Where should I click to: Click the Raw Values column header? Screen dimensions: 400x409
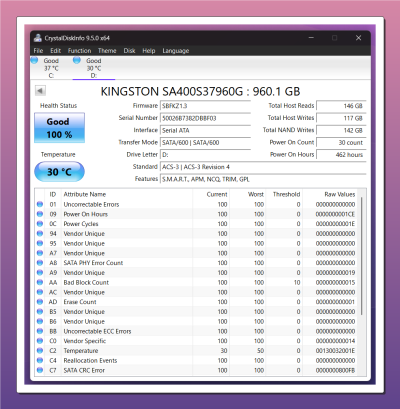coord(340,194)
